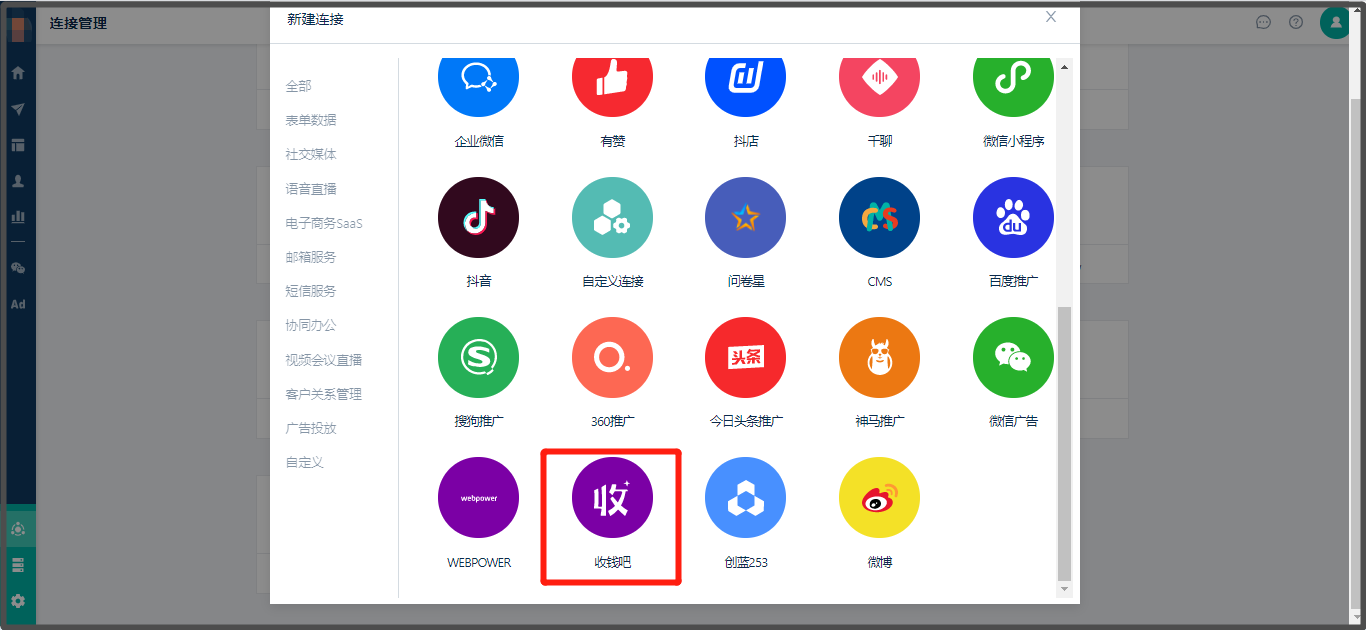Select the WEBPOWER connection icon
This screenshot has height=630, width=1366.
click(478, 497)
